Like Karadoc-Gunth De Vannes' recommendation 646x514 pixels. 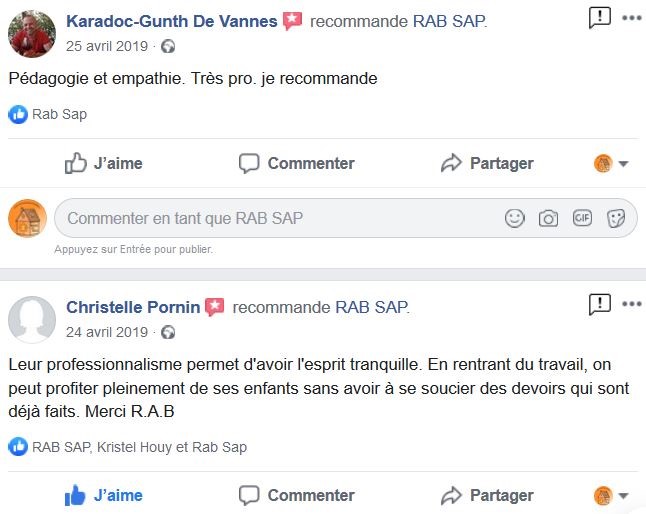pos(104,163)
